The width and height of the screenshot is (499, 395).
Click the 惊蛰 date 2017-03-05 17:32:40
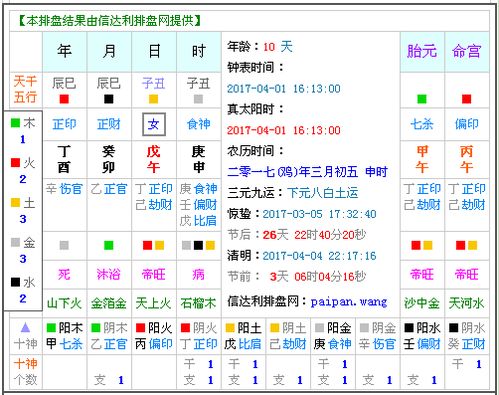(319, 214)
